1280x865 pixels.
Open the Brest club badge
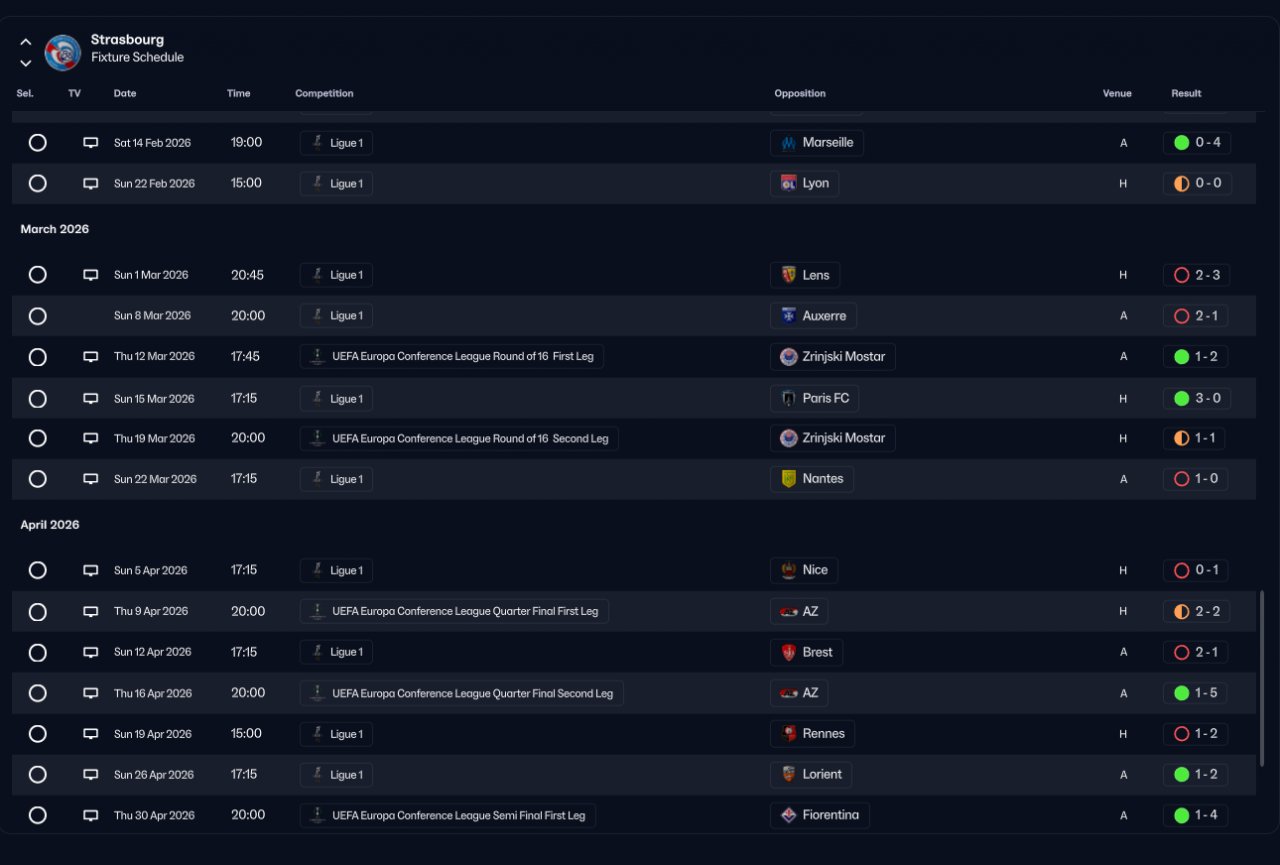[789, 652]
